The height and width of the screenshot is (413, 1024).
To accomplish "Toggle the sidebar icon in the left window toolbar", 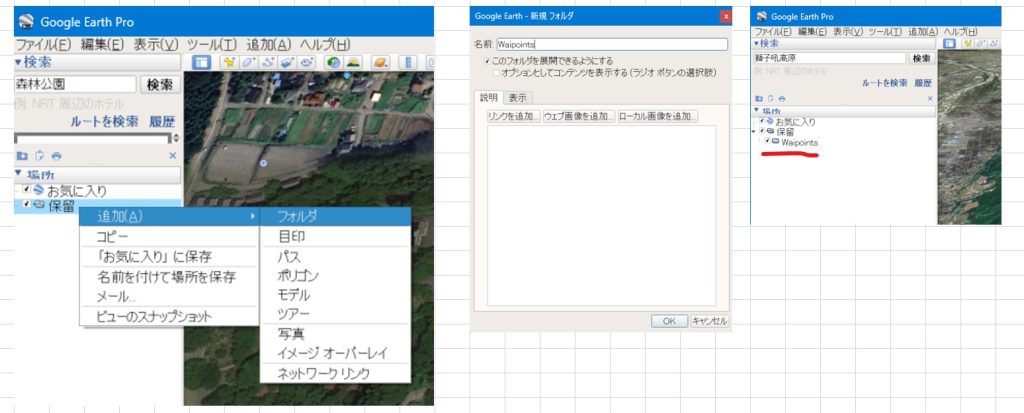I will coord(201,63).
